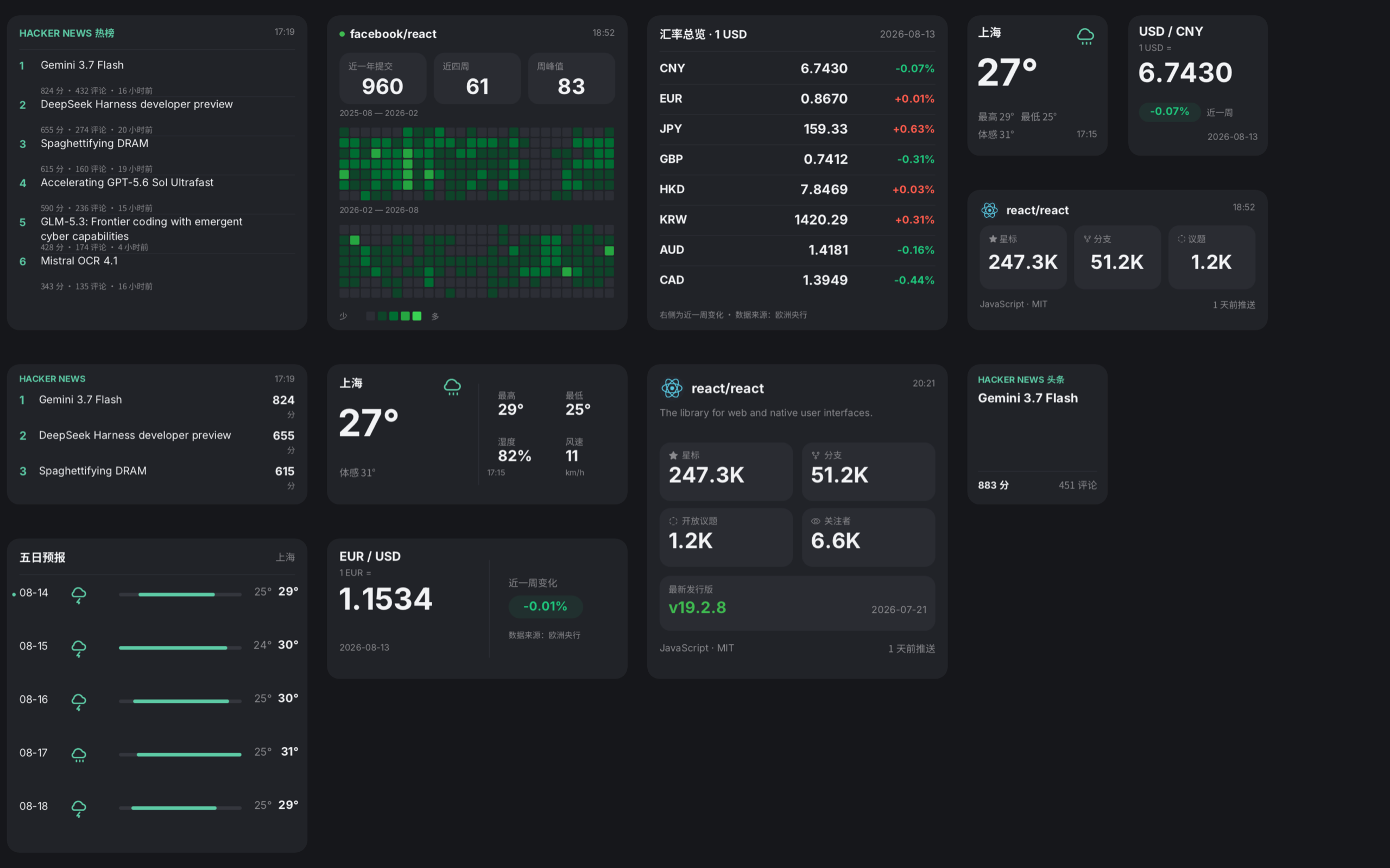Click the '-0.07%' pill in USD / CNY card
This screenshot has width=1390, height=868.
tap(1170, 111)
